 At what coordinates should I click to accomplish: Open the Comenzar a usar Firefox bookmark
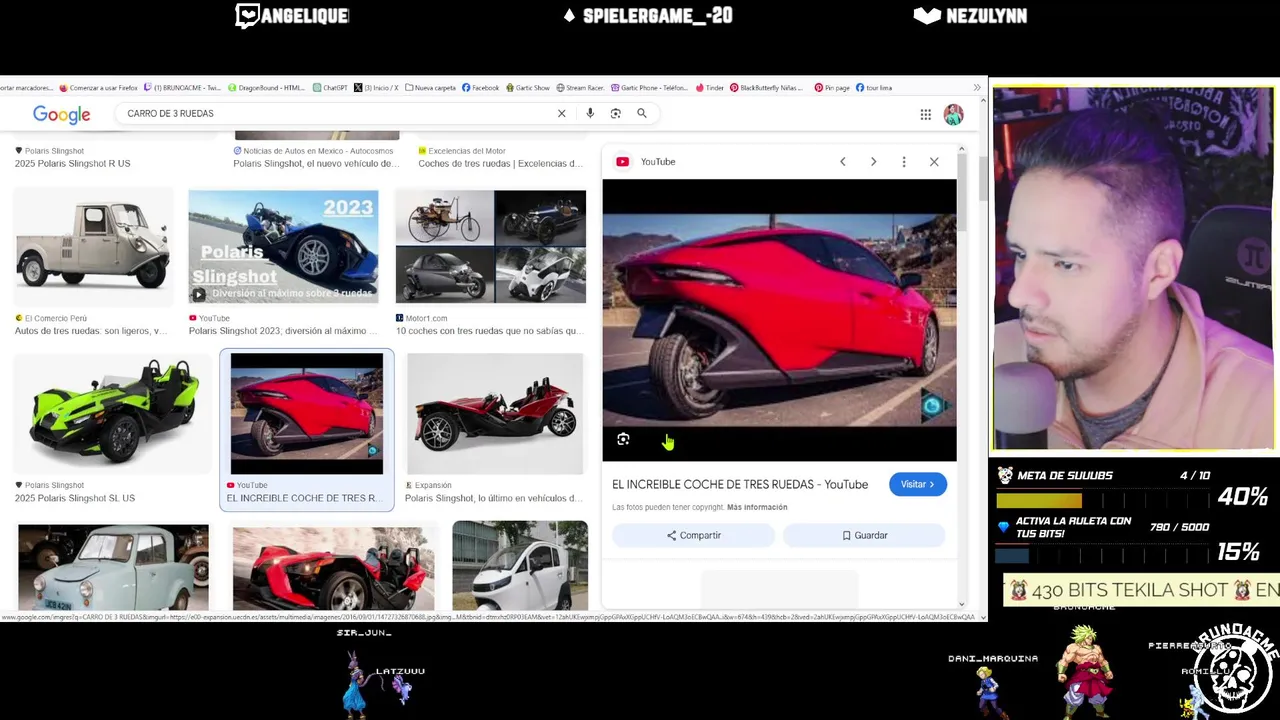click(98, 88)
